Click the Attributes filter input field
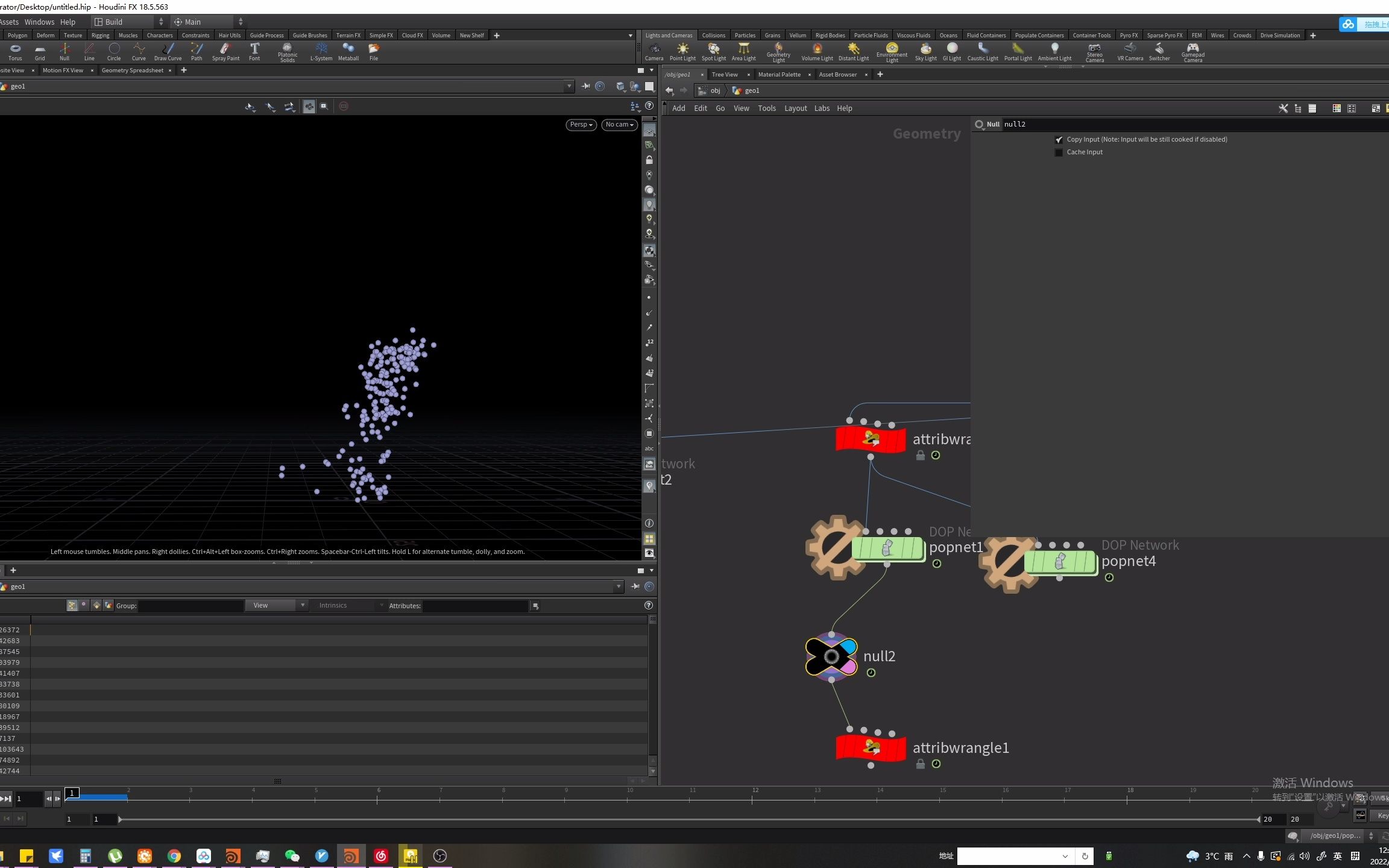1389x868 pixels. (475, 606)
